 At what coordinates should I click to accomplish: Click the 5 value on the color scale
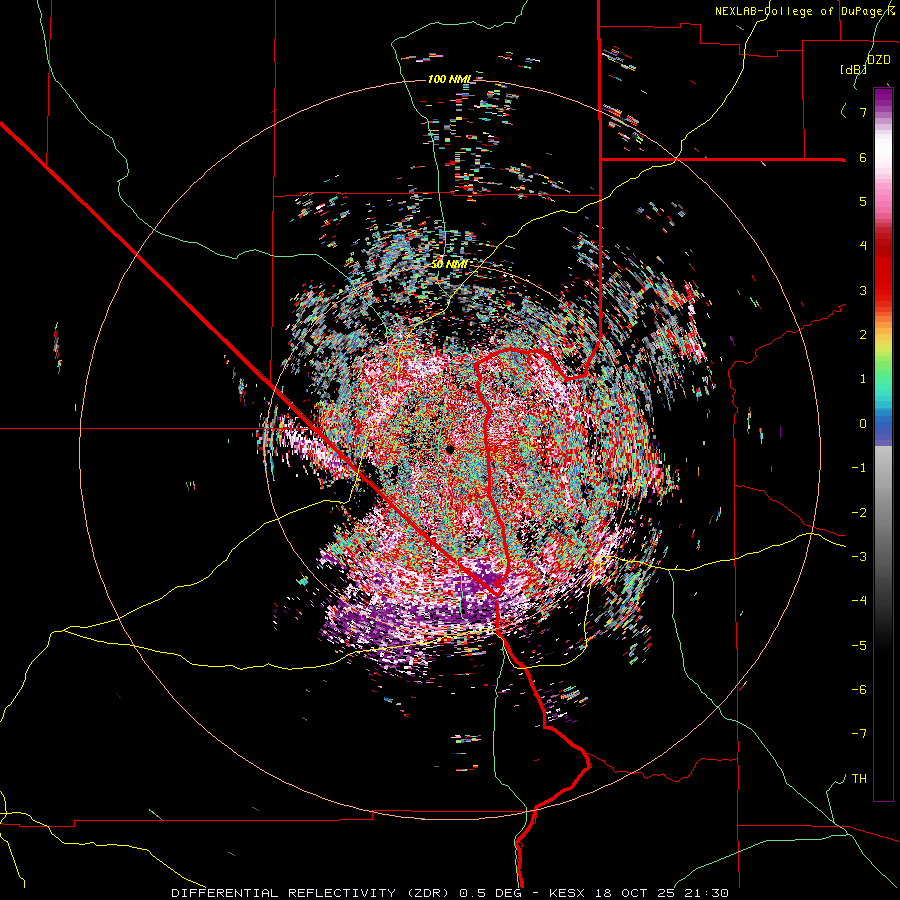pyautogui.click(x=863, y=201)
